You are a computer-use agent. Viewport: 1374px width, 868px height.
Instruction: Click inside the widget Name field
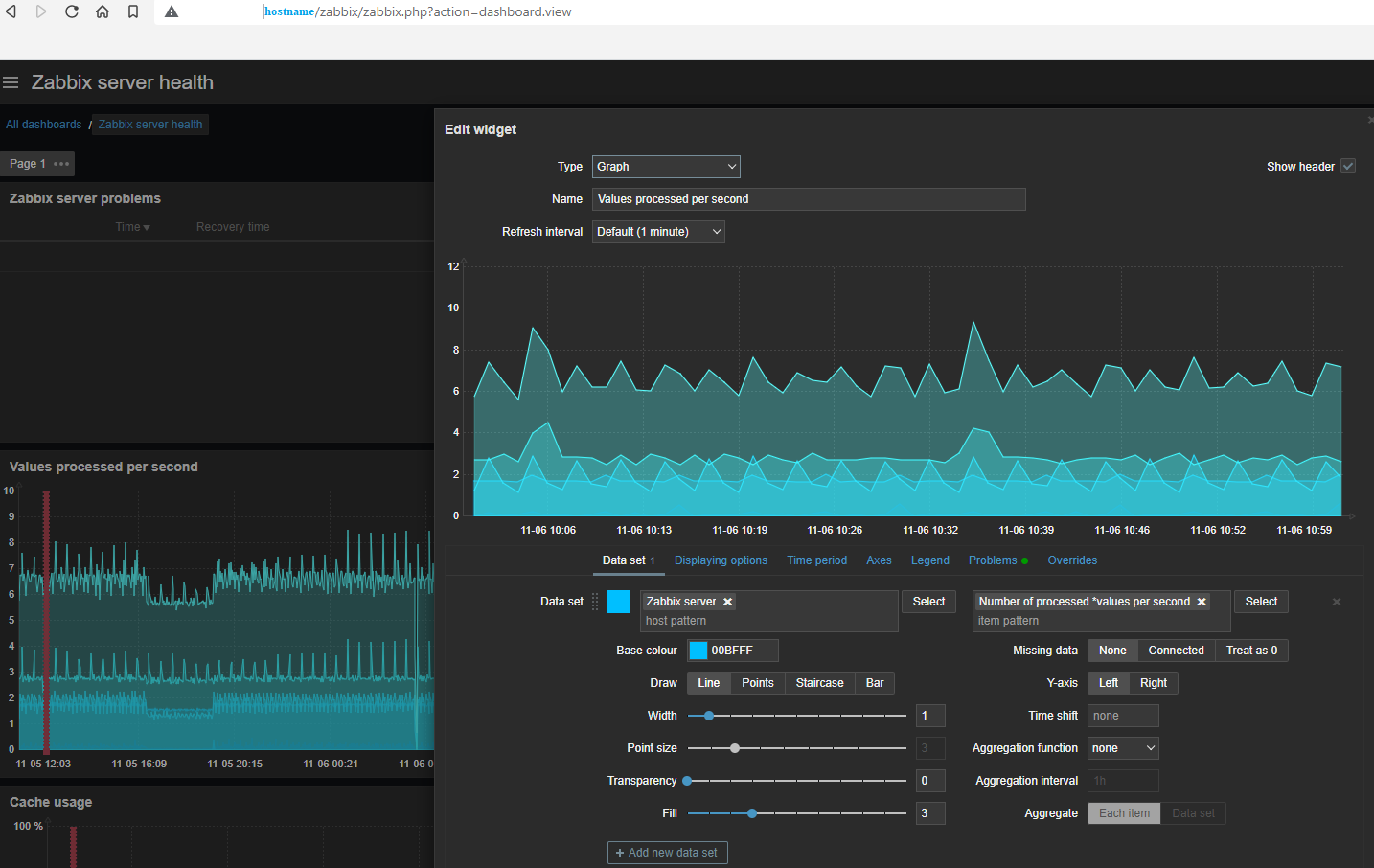click(809, 198)
